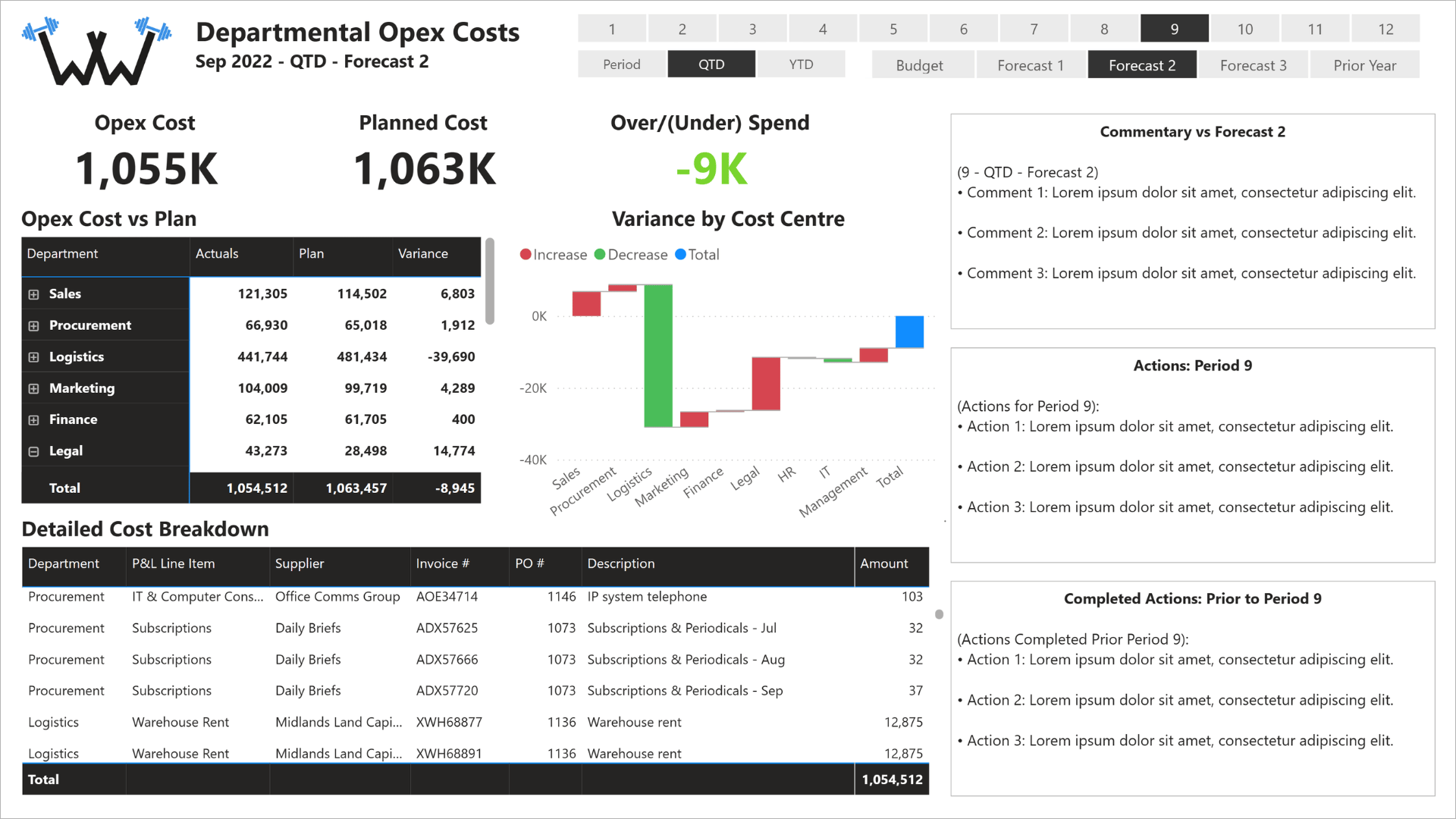Viewport: 1456px width, 819px height.
Task: Select month 12 slicer tile
Action: tap(1385, 29)
